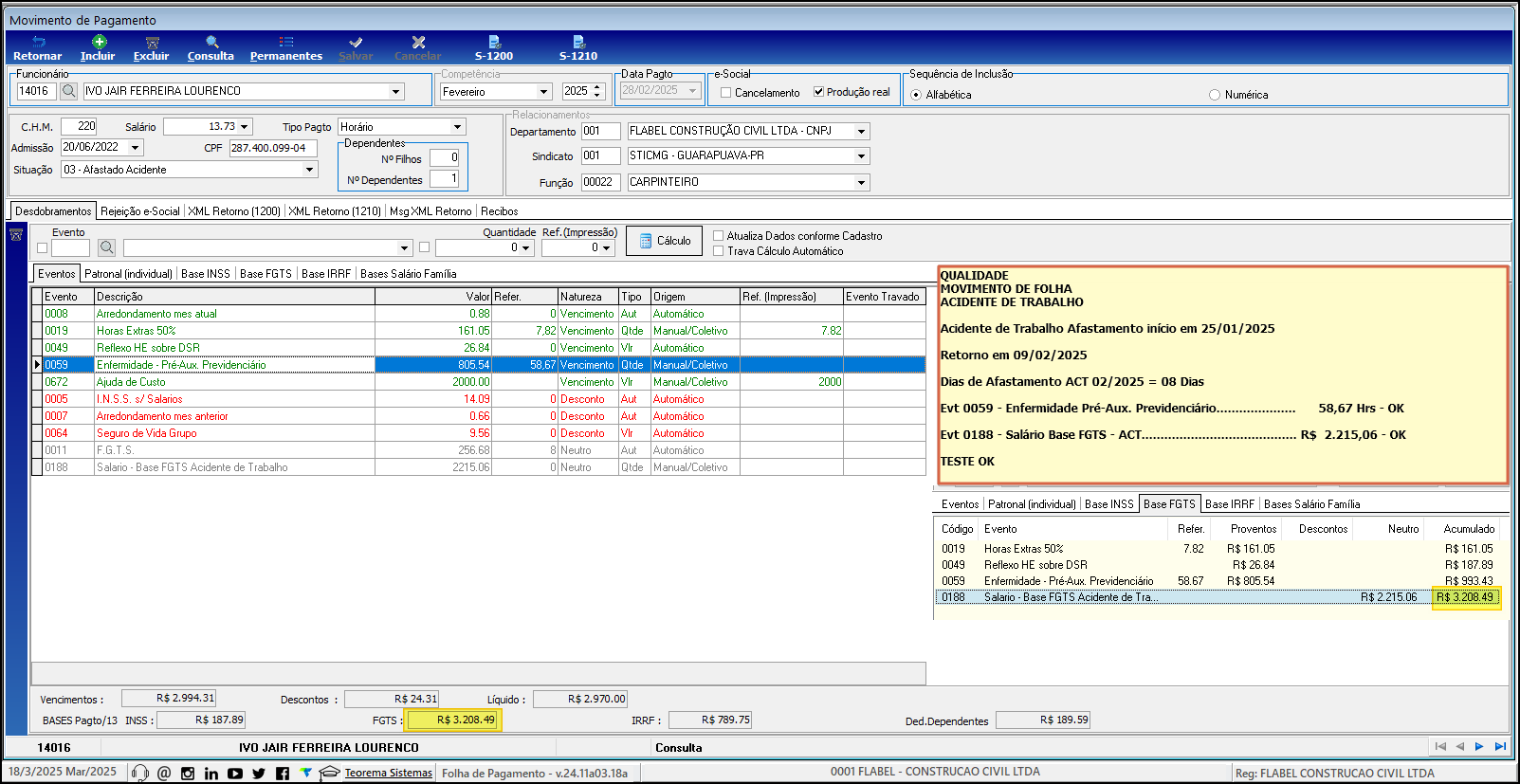The image size is (1520, 784).
Task: Expand the Funcionário name dropdown
Action: pos(395,92)
